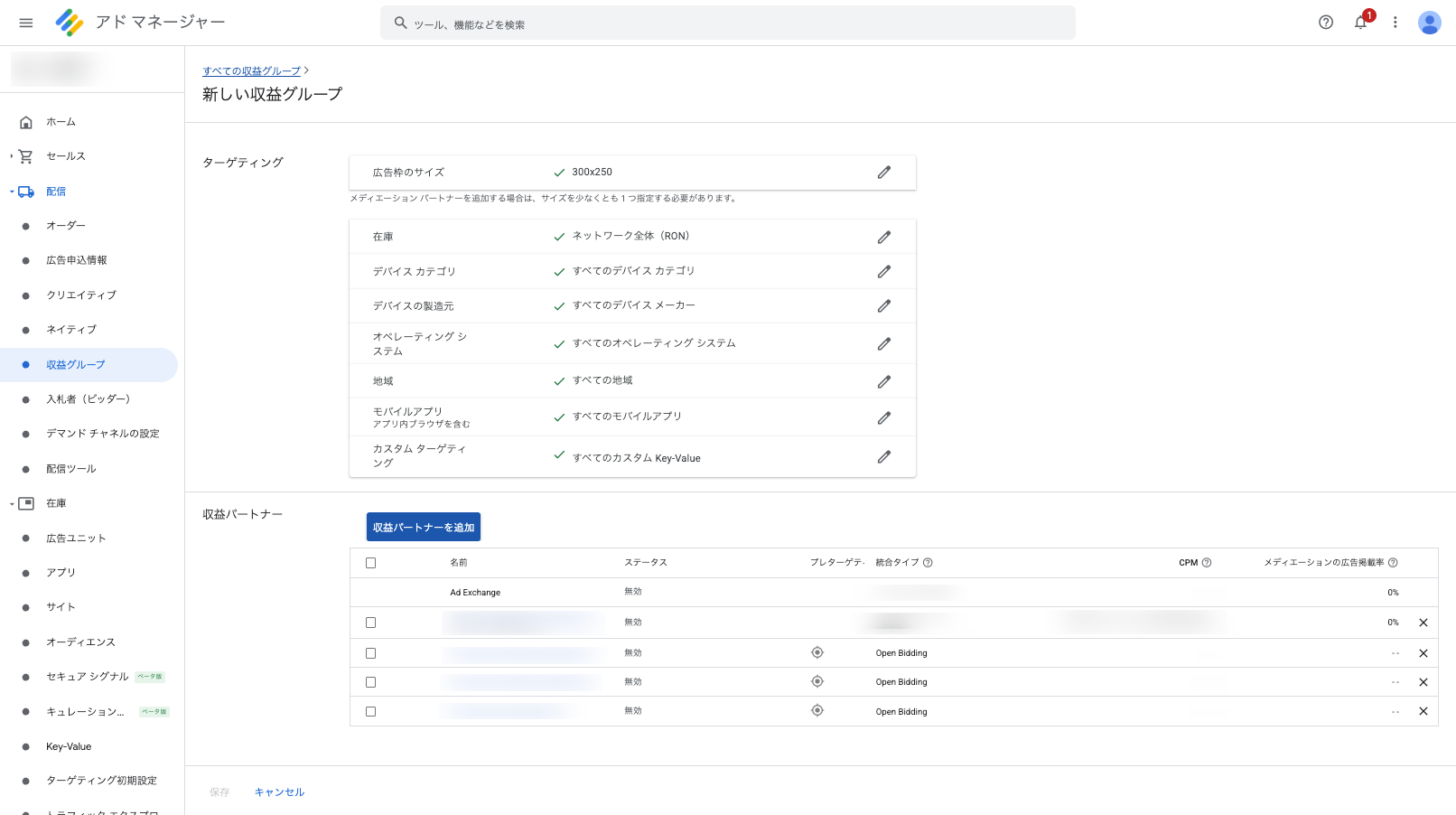Click the search magnifier icon
Image resolution: width=1456 pixels, height=815 pixels.
tap(400, 23)
